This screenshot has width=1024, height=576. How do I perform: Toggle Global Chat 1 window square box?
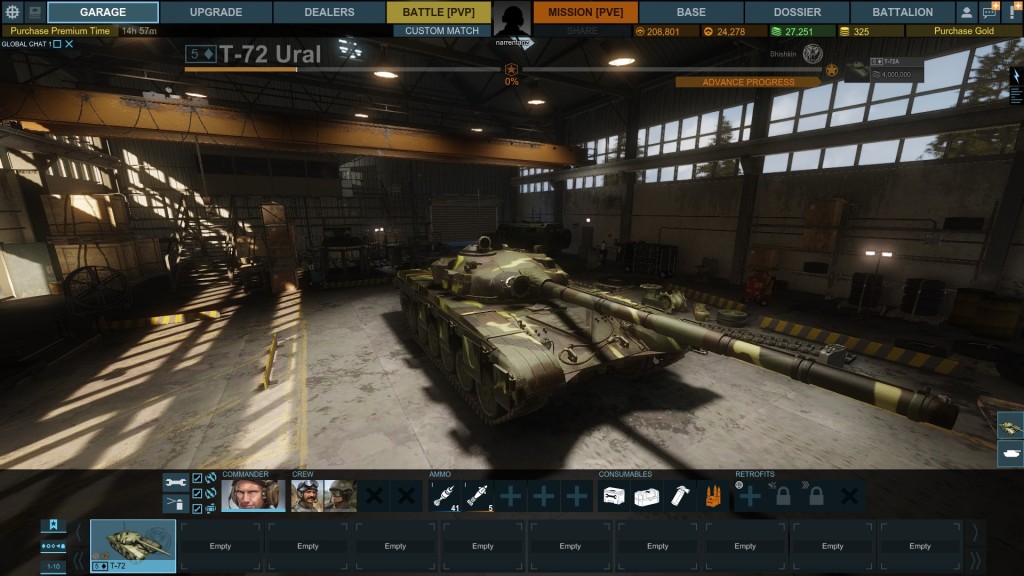tap(57, 44)
